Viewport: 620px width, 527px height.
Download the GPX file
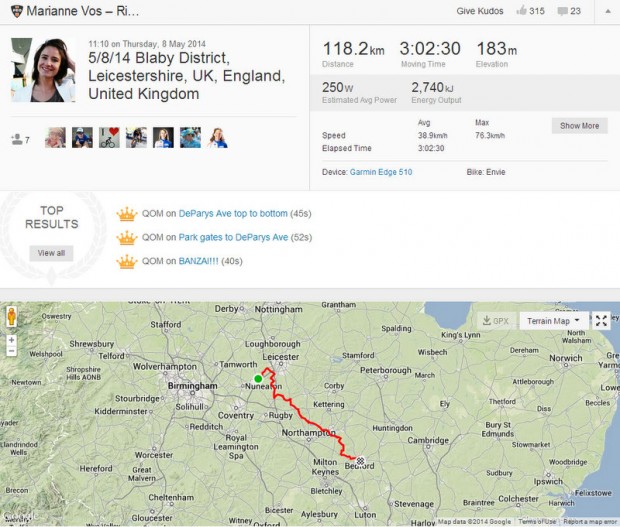coord(494,321)
